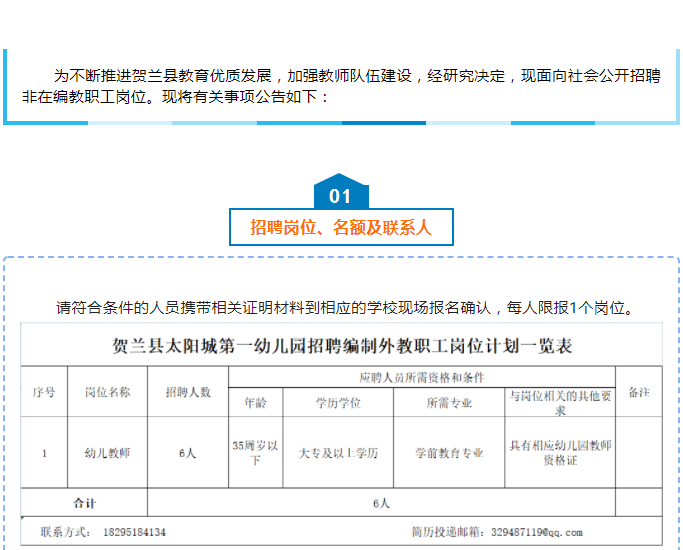Image resolution: width=683 pixels, height=550 pixels.
Task: Click the 岗位名称 column header
Action: pyautogui.click(x=108, y=392)
